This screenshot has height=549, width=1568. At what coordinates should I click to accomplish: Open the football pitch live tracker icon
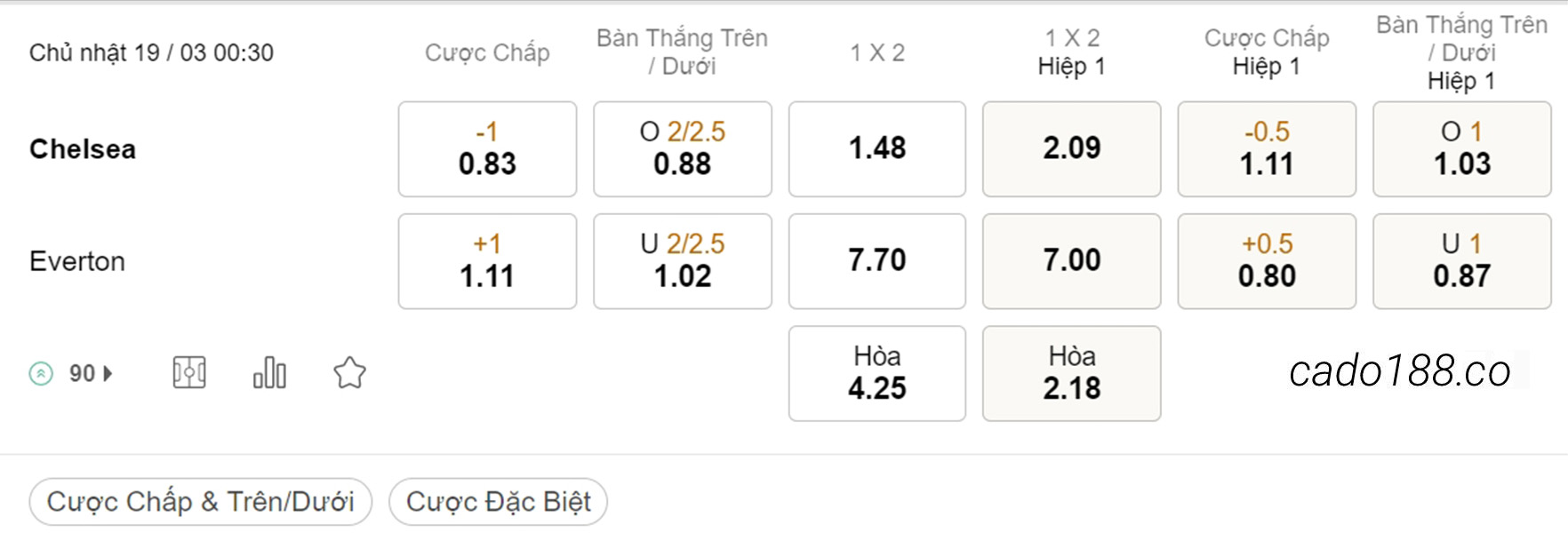click(x=189, y=373)
